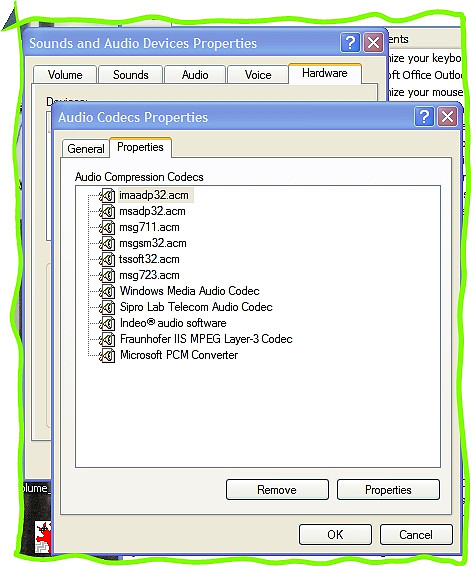471x566 pixels.
Task: Select the Indeo audio software entry
Action: [x=173, y=323]
